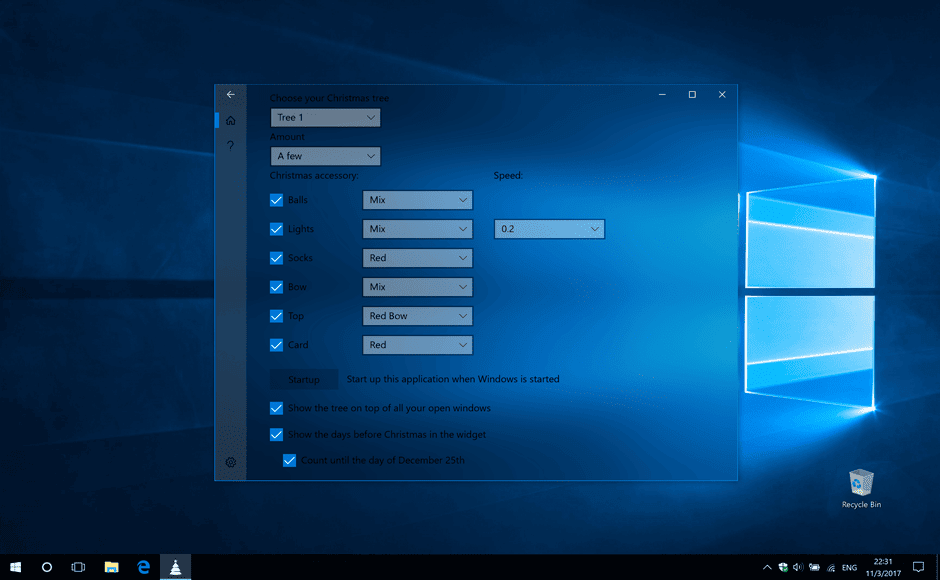Image resolution: width=940 pixels, height=580 pixels.
Task: Open Action Center notifications icon
Action: click(x=918, y=567)
